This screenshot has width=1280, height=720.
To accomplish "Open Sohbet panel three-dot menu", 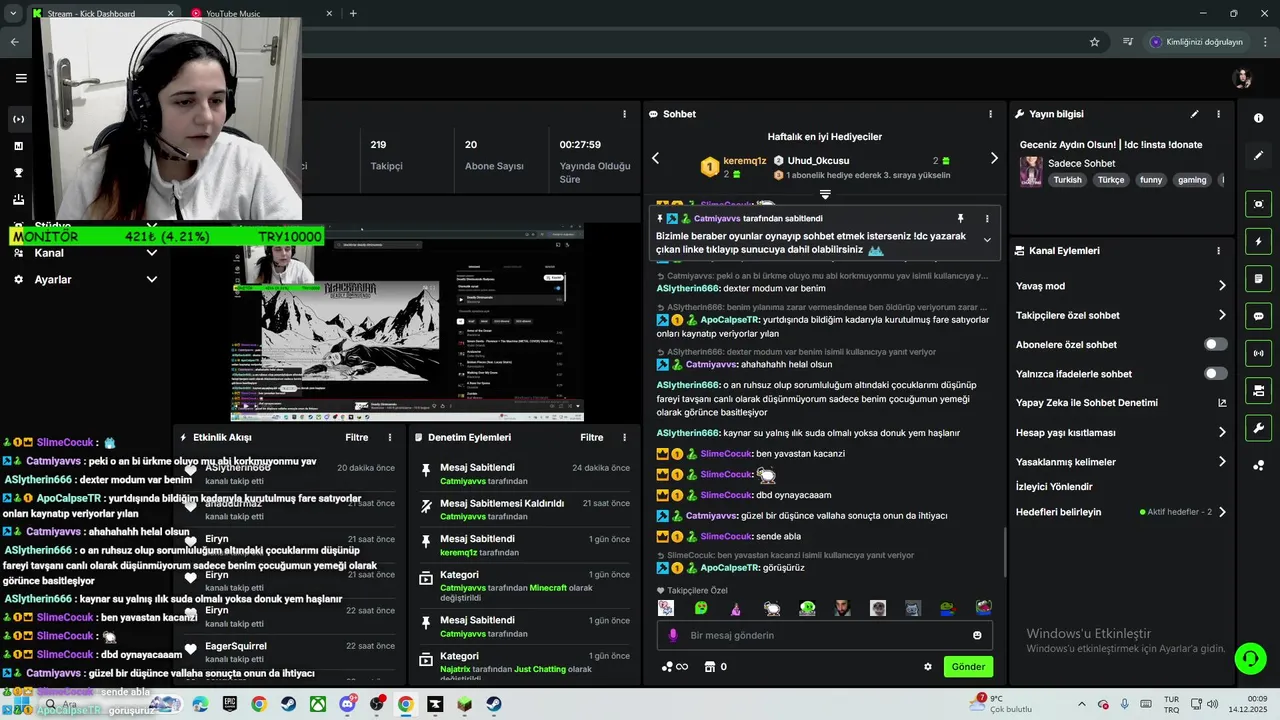I will (991, 114).
